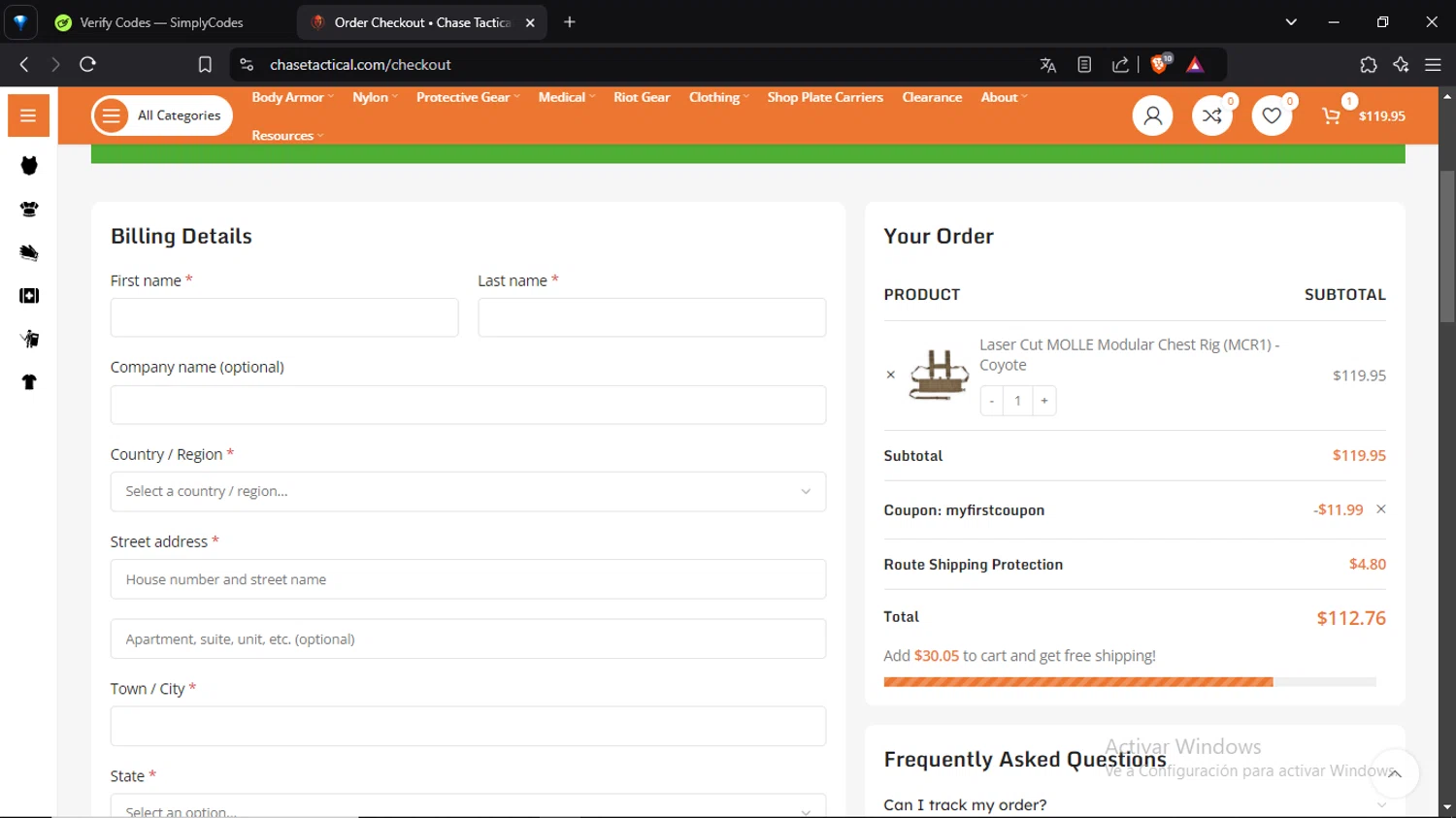Click the cart total $119.95 in header
This screenshot has width=1456, height=818.
pyautogui.click(x=1382, y=116)
